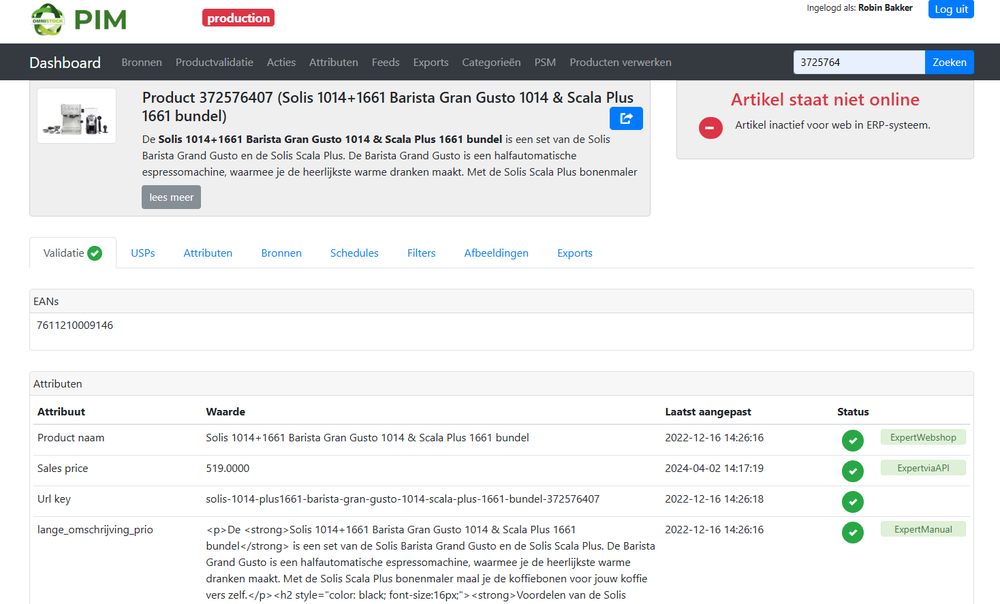This screenshot has height=604, width=1000.
Task: Open the Schedules tab
Action: pyautogui.click(x=355, y=253)
